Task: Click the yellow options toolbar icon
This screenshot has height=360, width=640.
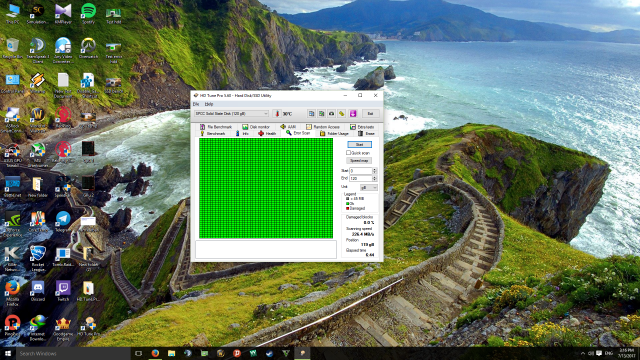Action: [342, 113]
